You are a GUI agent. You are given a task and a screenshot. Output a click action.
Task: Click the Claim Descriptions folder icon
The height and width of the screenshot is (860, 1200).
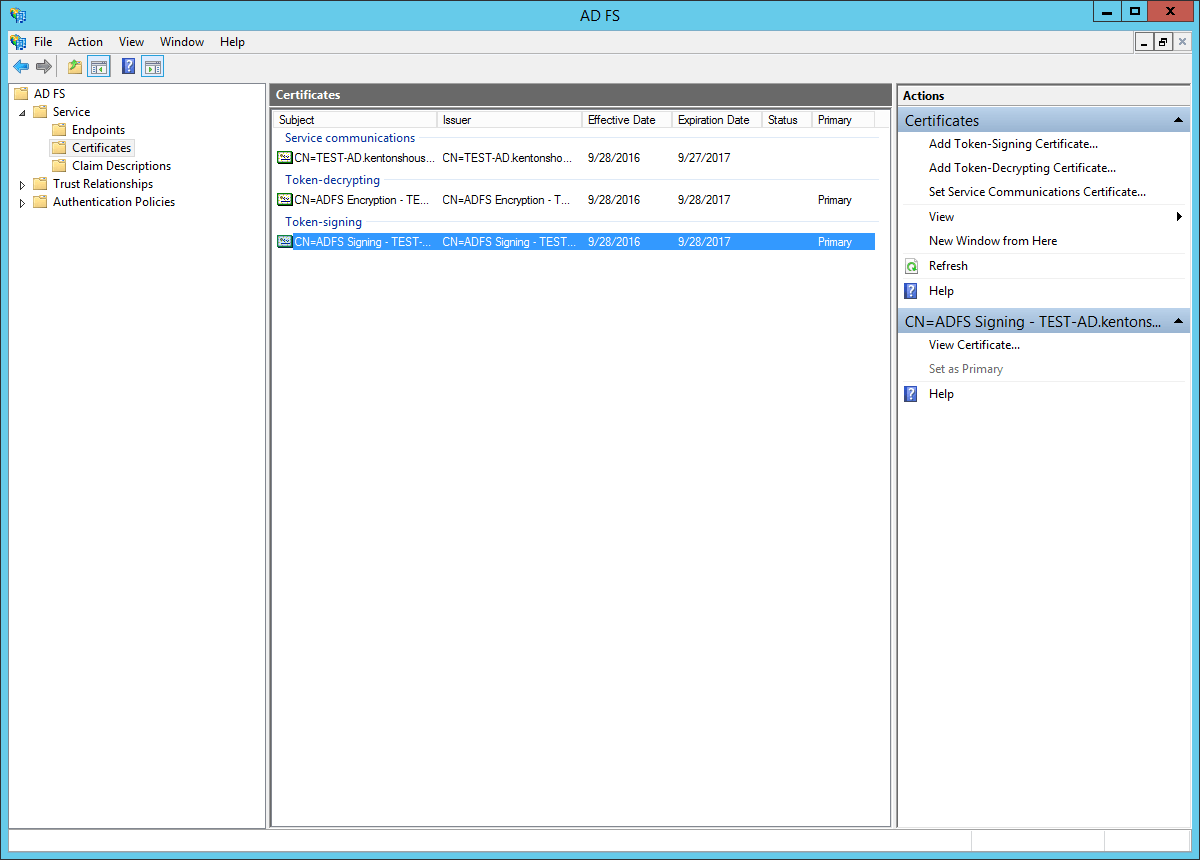[x=59, y=166]
